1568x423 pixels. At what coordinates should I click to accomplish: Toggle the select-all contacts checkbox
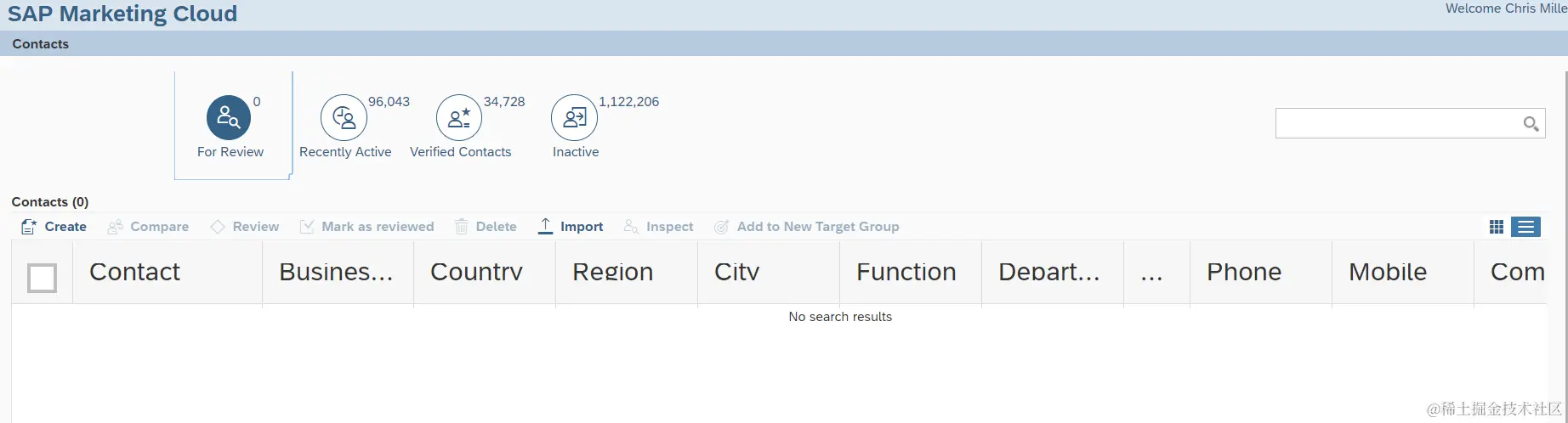(x=43, y=278)
